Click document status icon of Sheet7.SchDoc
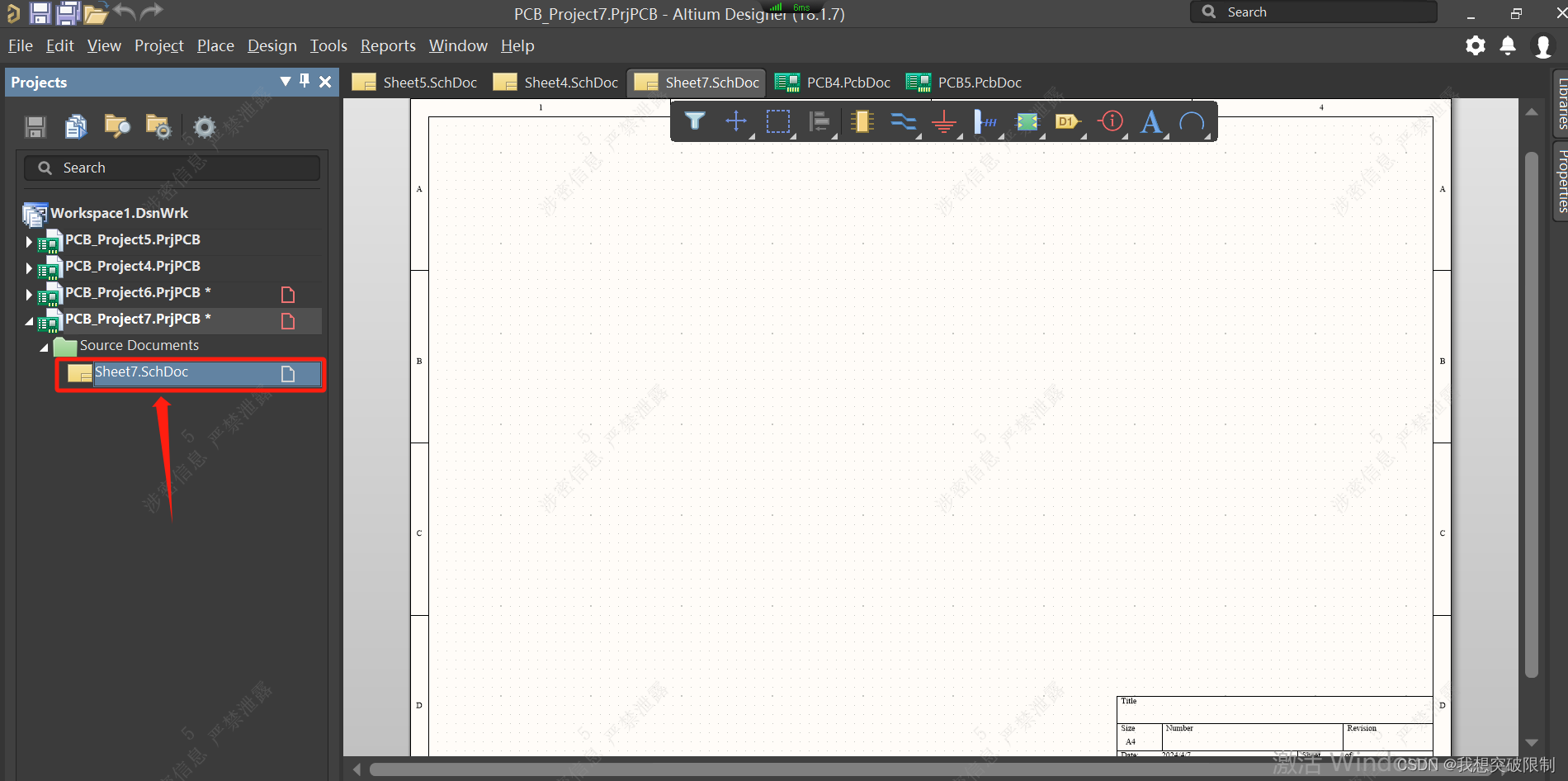This screenshot has height=781, width=1568. (288, 373)
